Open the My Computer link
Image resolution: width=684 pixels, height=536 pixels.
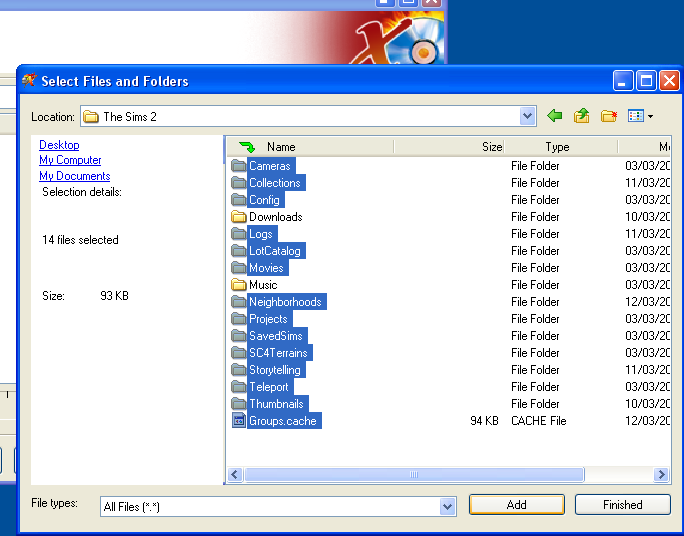click(70, 160)
